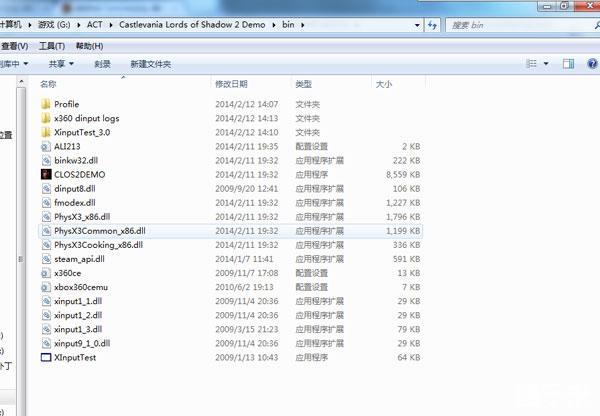Click the XInputTest program icon
600x416 pixels.
(46, 356)
